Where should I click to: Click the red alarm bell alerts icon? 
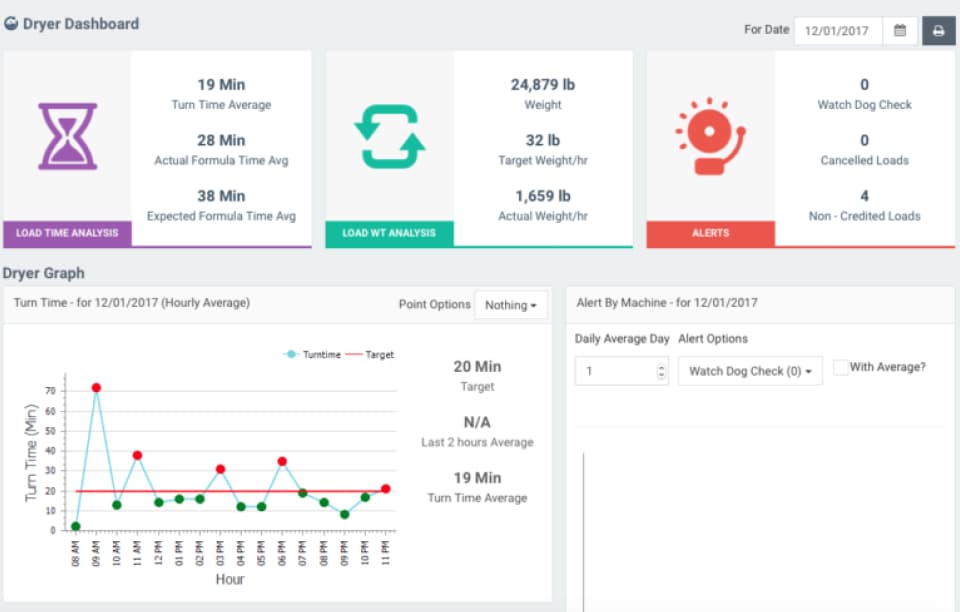[710, 136]
